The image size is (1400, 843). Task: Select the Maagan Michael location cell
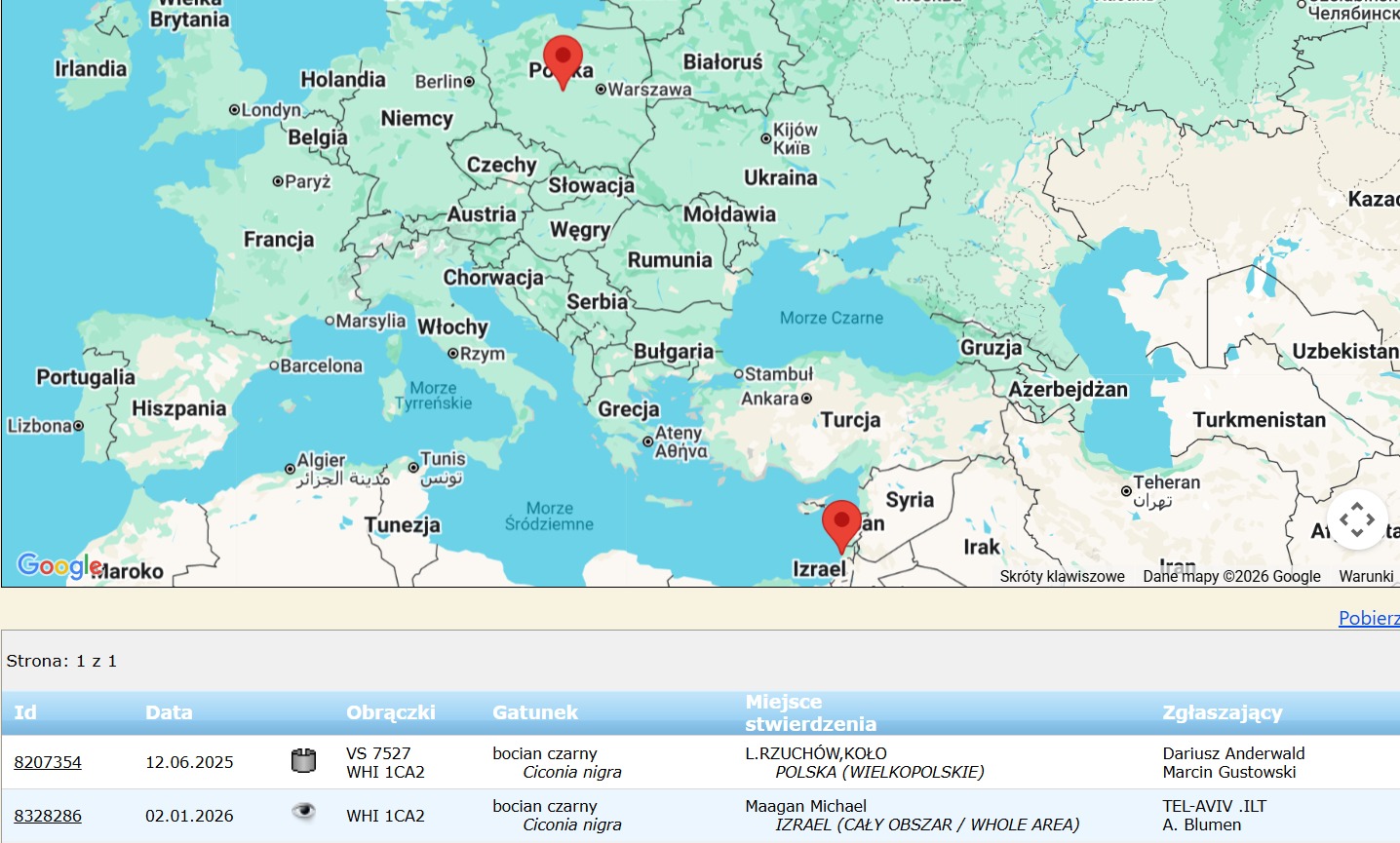pos(805,806)
